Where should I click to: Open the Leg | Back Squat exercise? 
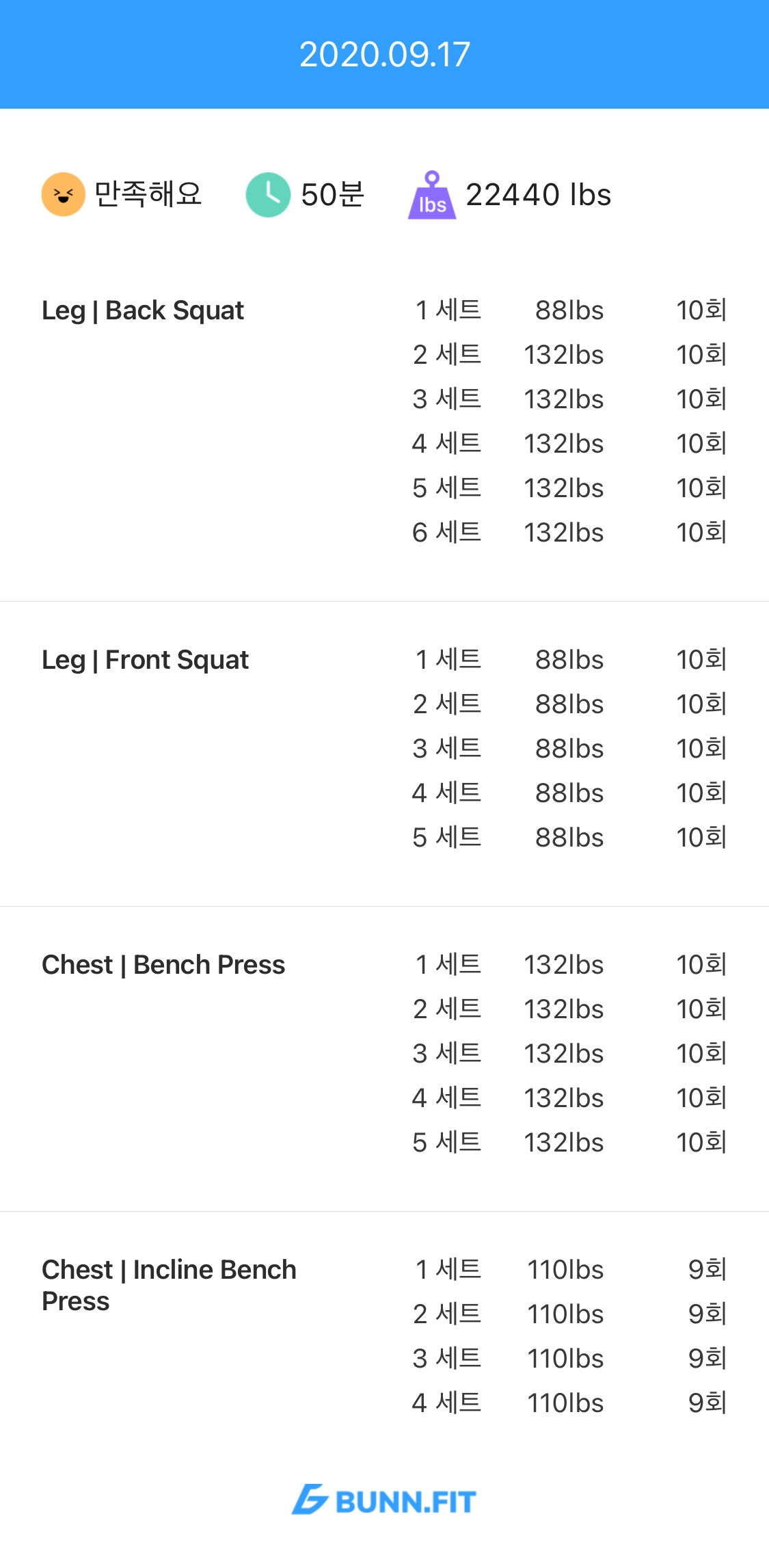(143, 310)
